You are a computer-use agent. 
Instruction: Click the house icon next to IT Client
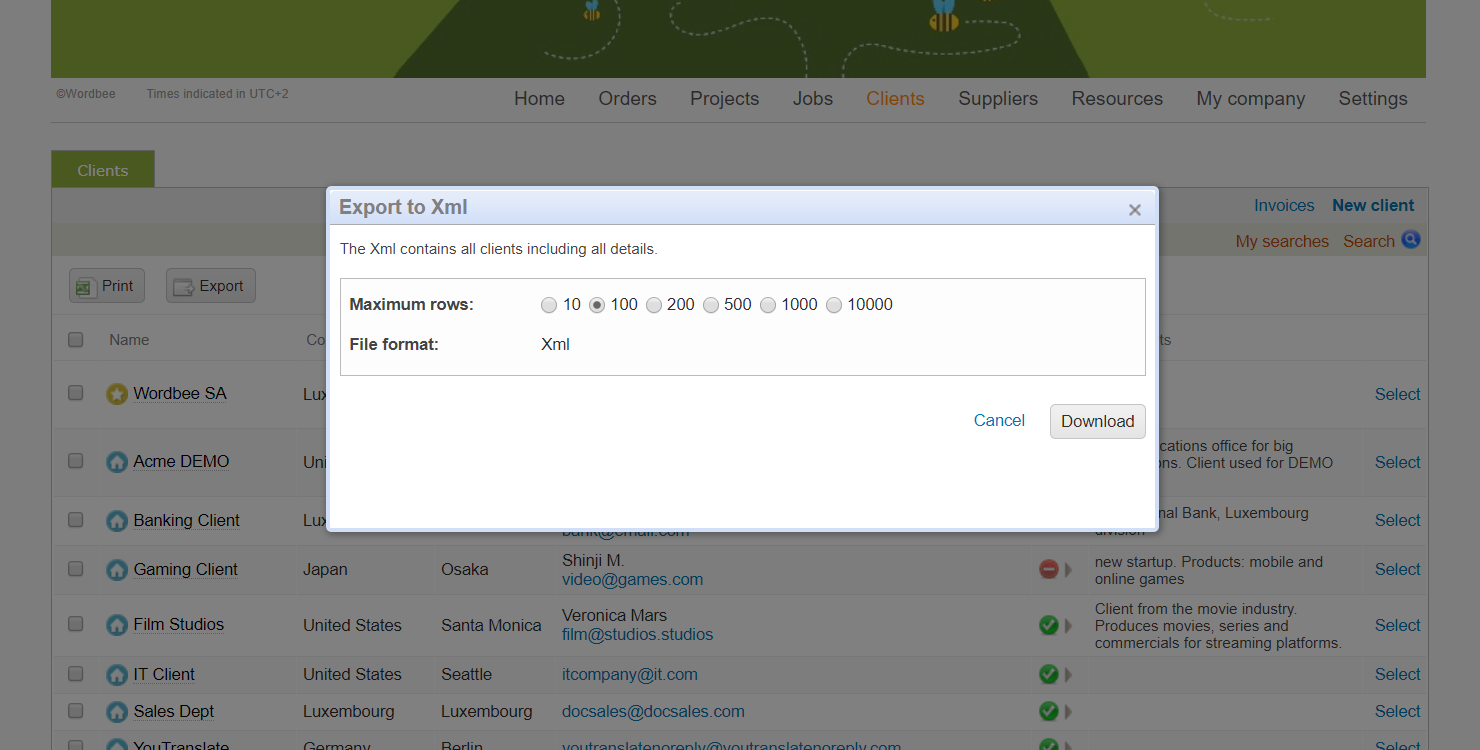[x=117, y=675]
